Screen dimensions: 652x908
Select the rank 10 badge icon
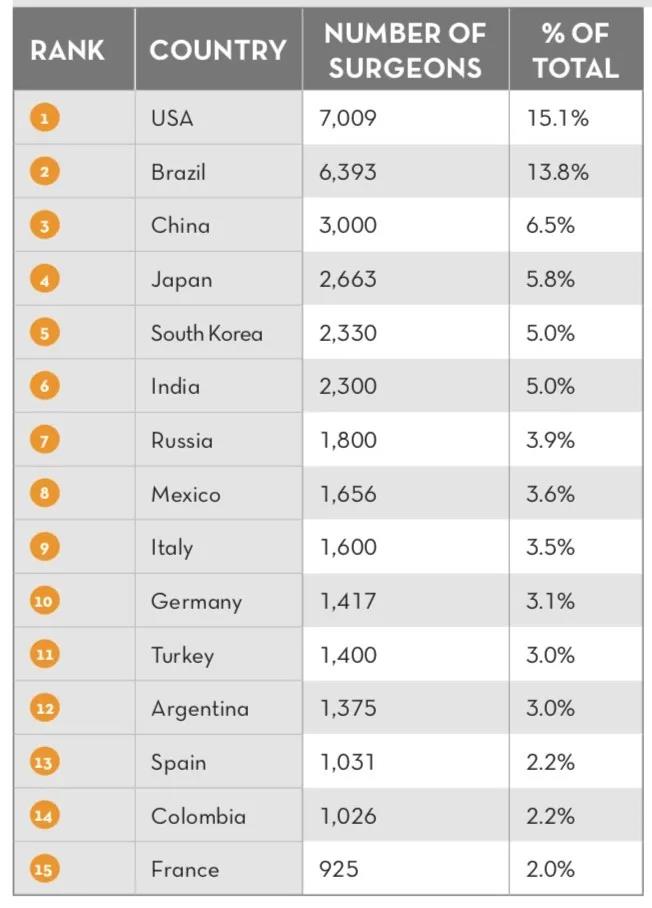45,601
